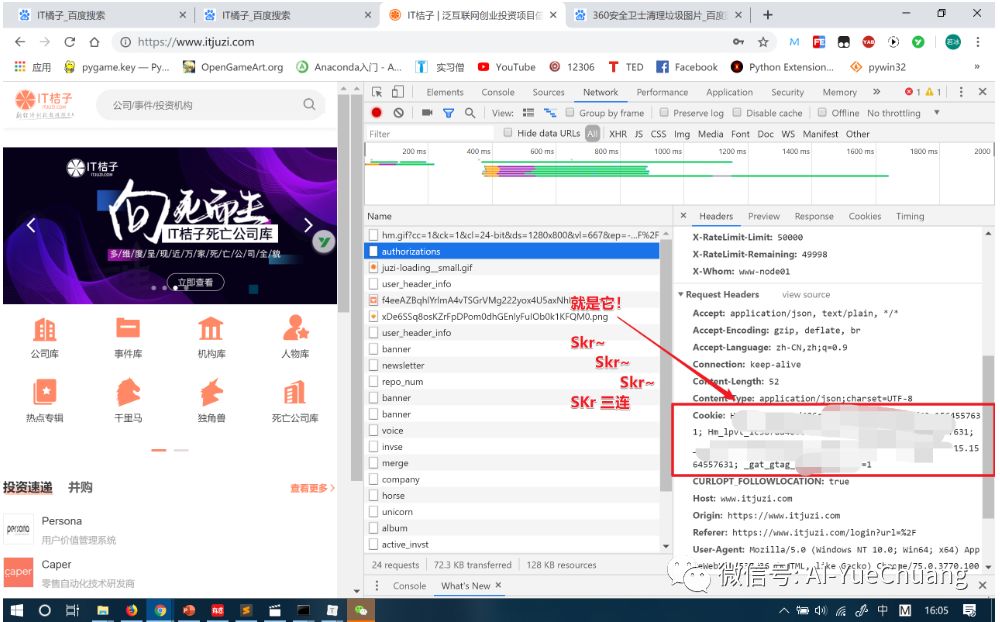Screen dimensions: 1000x622
Task: Switch to the Elements tab
Action: [445, 92]
